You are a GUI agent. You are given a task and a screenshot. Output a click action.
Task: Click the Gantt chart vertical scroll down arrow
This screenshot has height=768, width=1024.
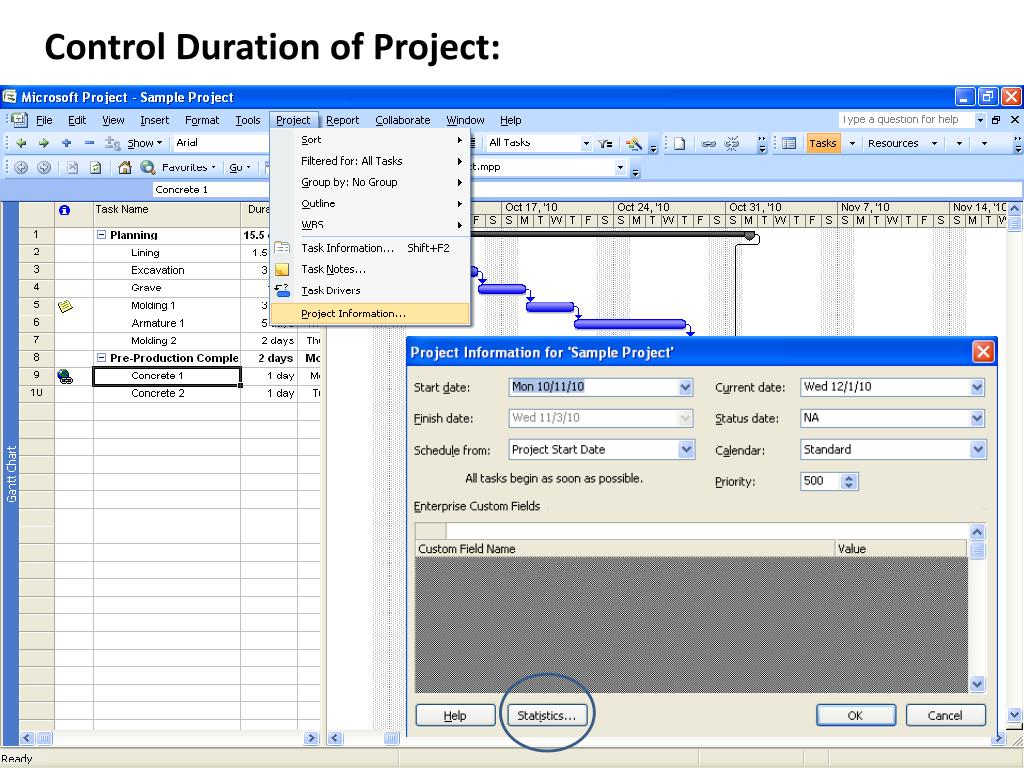(1014, 715)
